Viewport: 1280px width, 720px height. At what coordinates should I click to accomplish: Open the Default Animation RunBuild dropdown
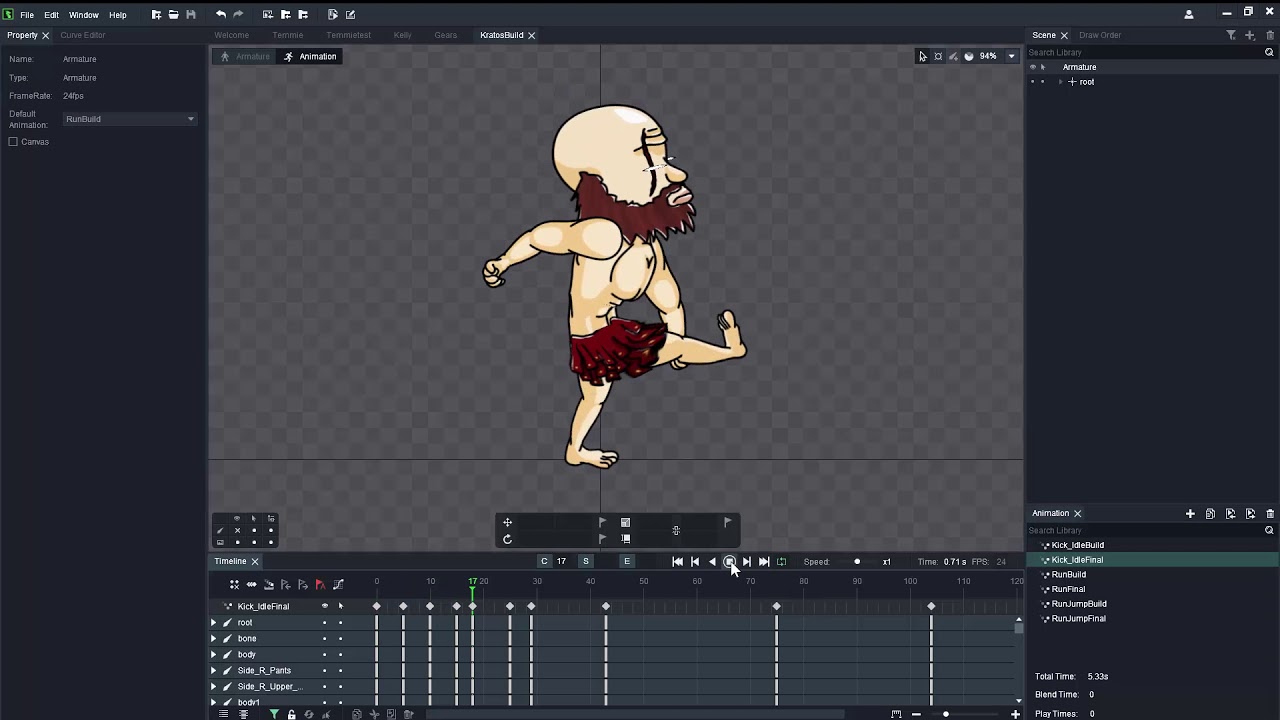point(130,119)
